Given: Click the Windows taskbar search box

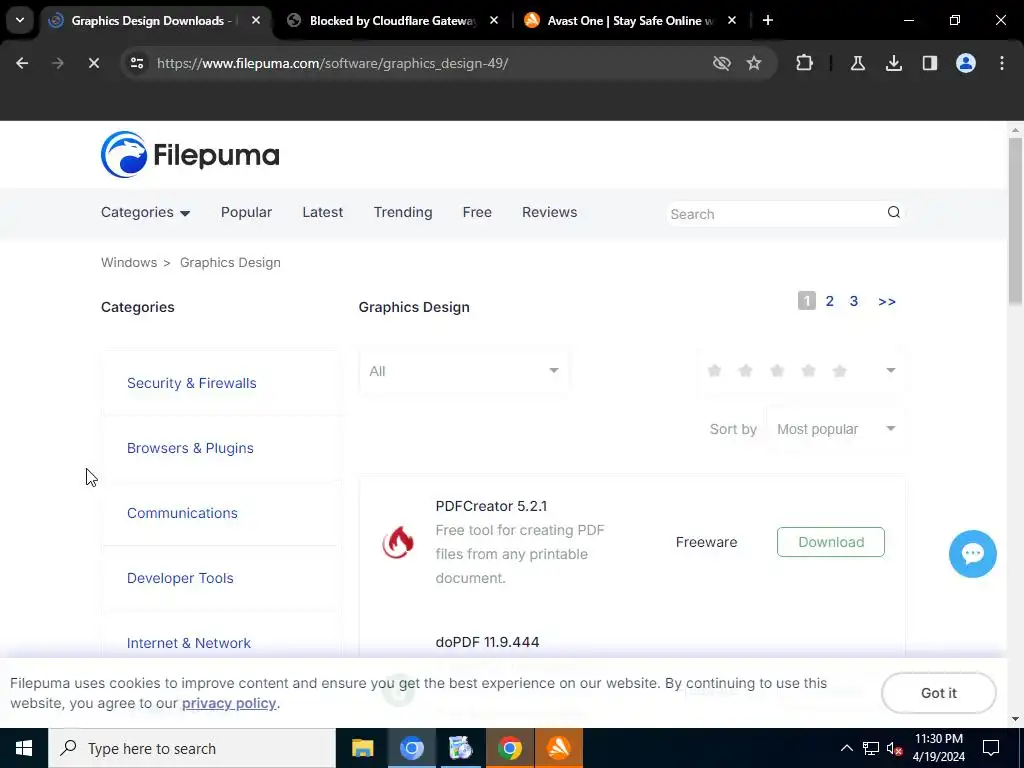Looking at the screenshot, I should point(192,748).
